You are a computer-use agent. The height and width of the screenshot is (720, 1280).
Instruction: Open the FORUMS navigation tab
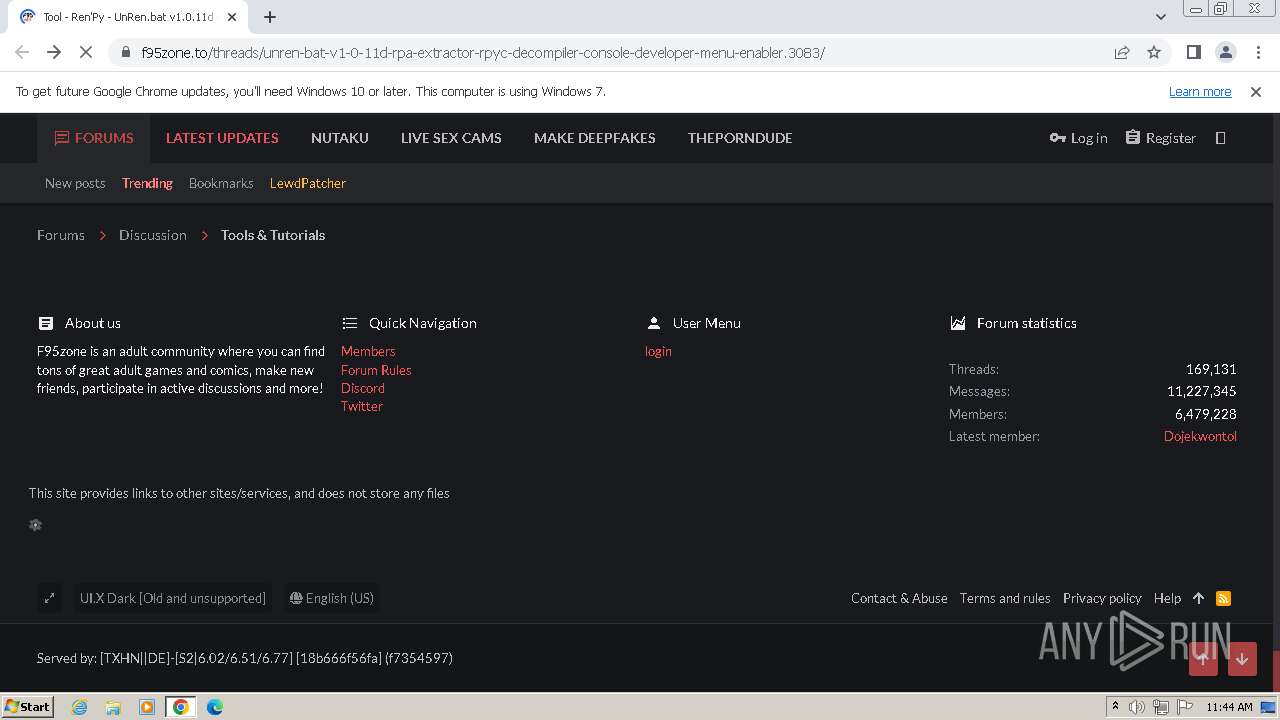(94, 138)
